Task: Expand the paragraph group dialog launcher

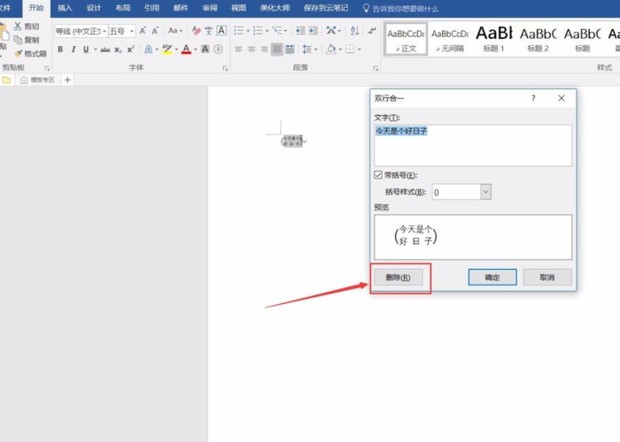Action: point(375,68)
